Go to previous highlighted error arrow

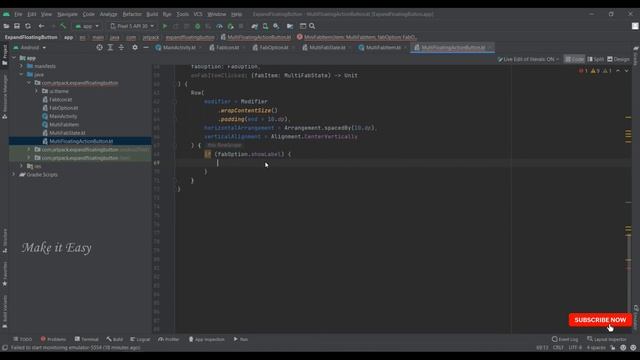(x=618, y=71)
